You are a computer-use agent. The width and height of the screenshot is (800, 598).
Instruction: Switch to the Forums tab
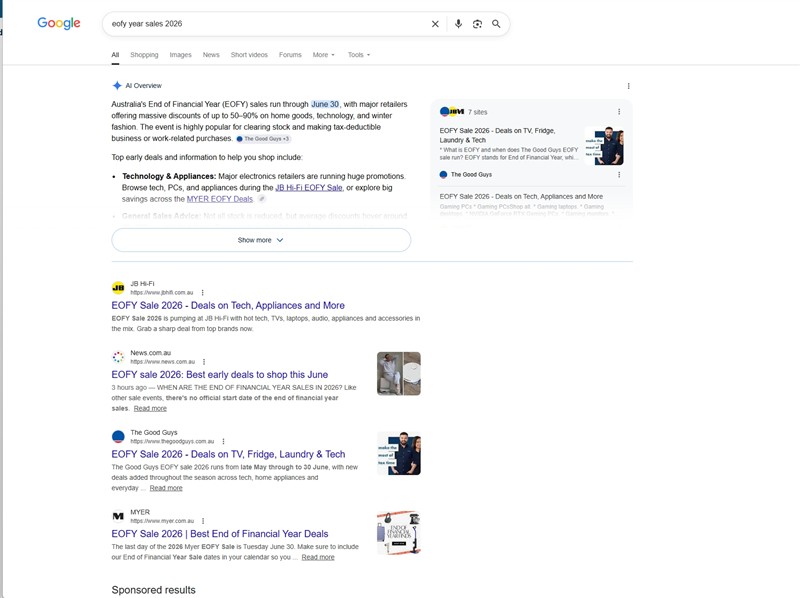(290, 55)
